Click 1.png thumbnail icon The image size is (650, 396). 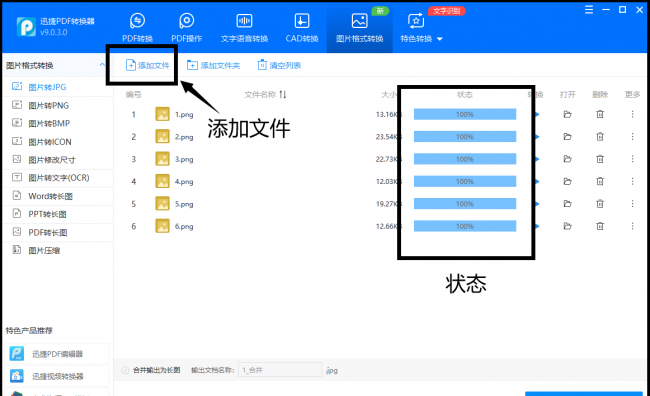point(162,114)
